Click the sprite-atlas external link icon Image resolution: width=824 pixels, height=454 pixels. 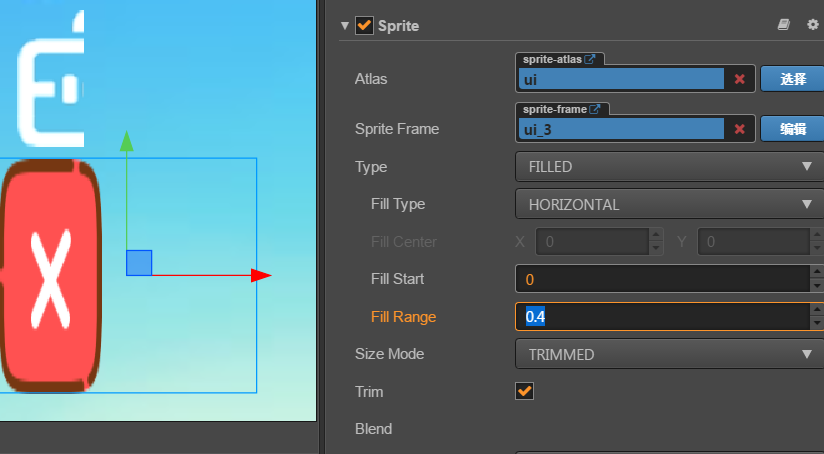pyautogui.click(x=589, y=59)
